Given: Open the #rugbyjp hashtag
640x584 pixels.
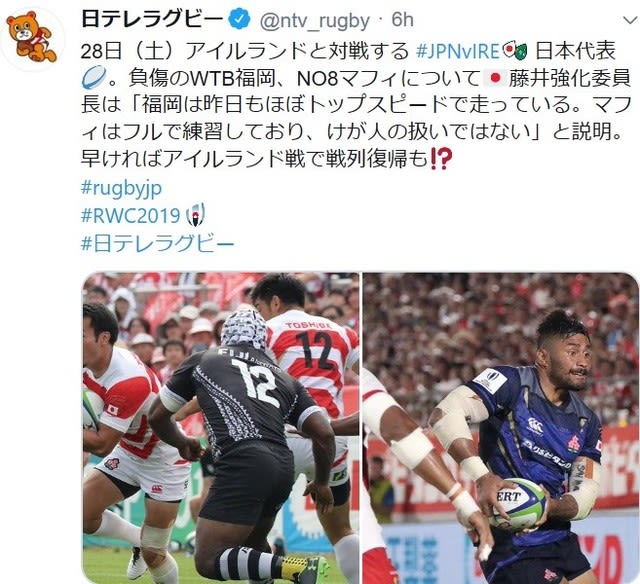Looking at the screenshot, I should (121, 188).
